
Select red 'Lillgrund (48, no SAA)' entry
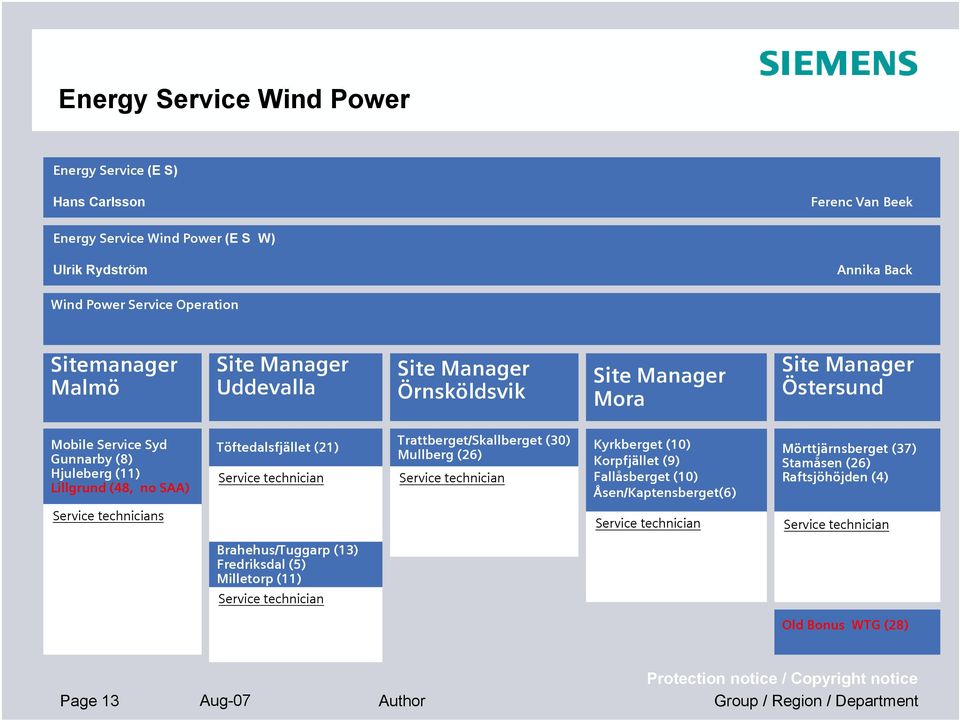[x=120, y=488]
